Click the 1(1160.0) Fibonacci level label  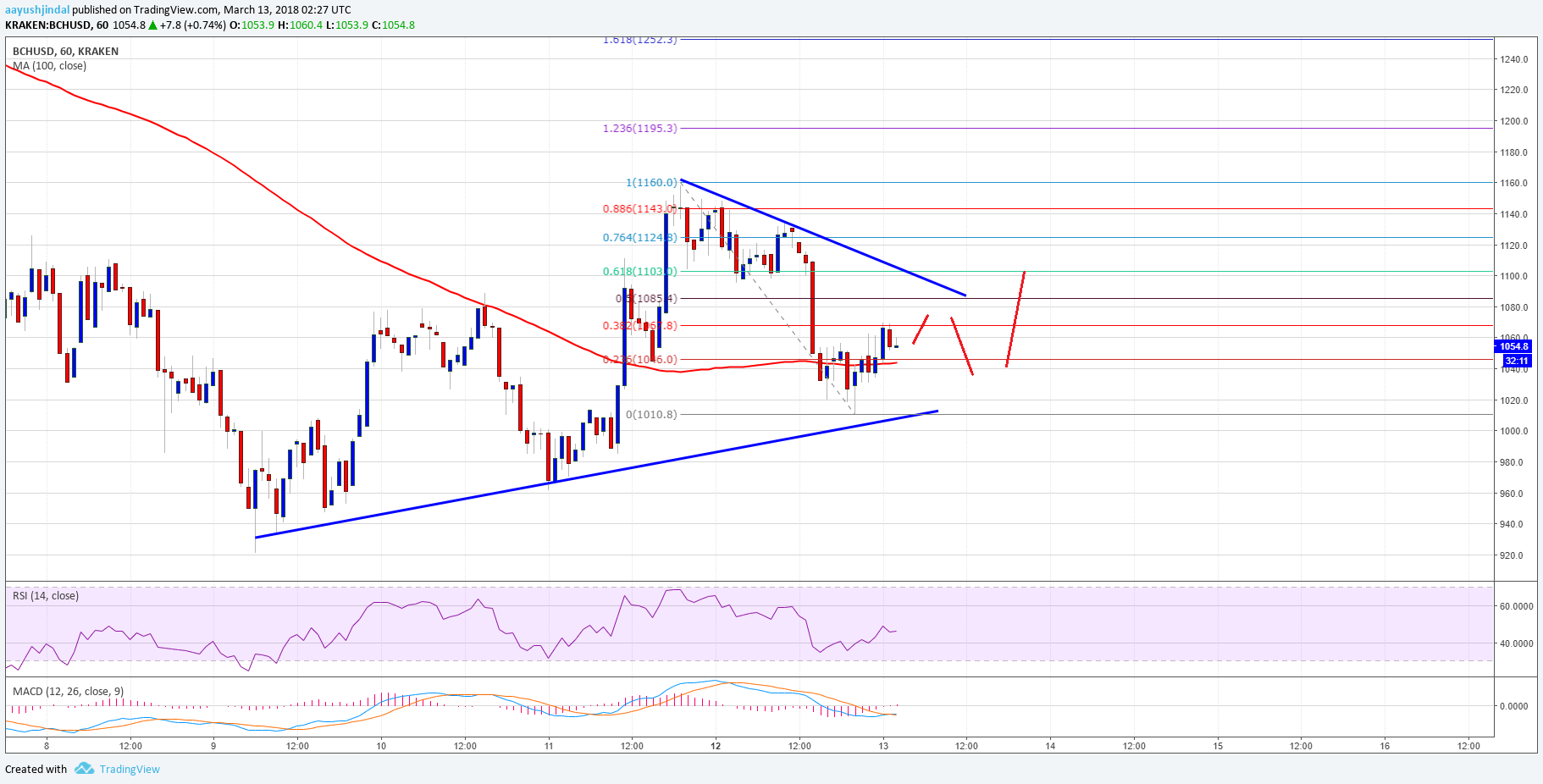pos(651,183)
